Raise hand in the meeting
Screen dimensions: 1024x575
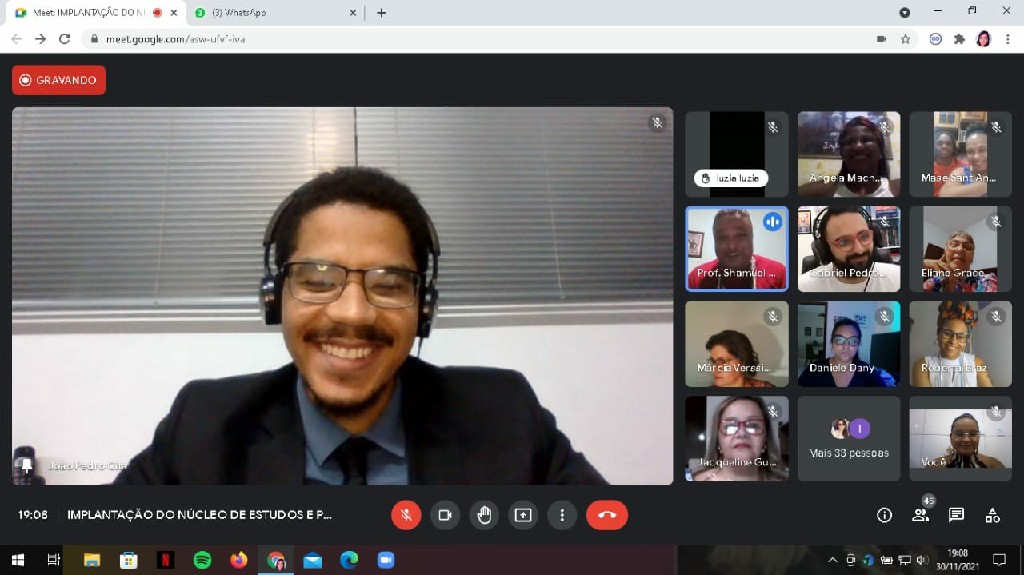(484, 515)
